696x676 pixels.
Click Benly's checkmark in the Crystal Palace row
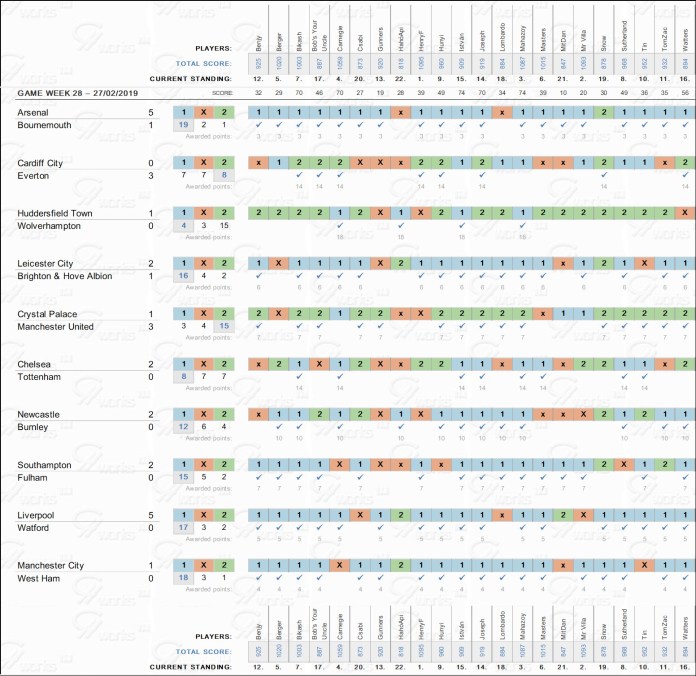(x=258, y=327)
